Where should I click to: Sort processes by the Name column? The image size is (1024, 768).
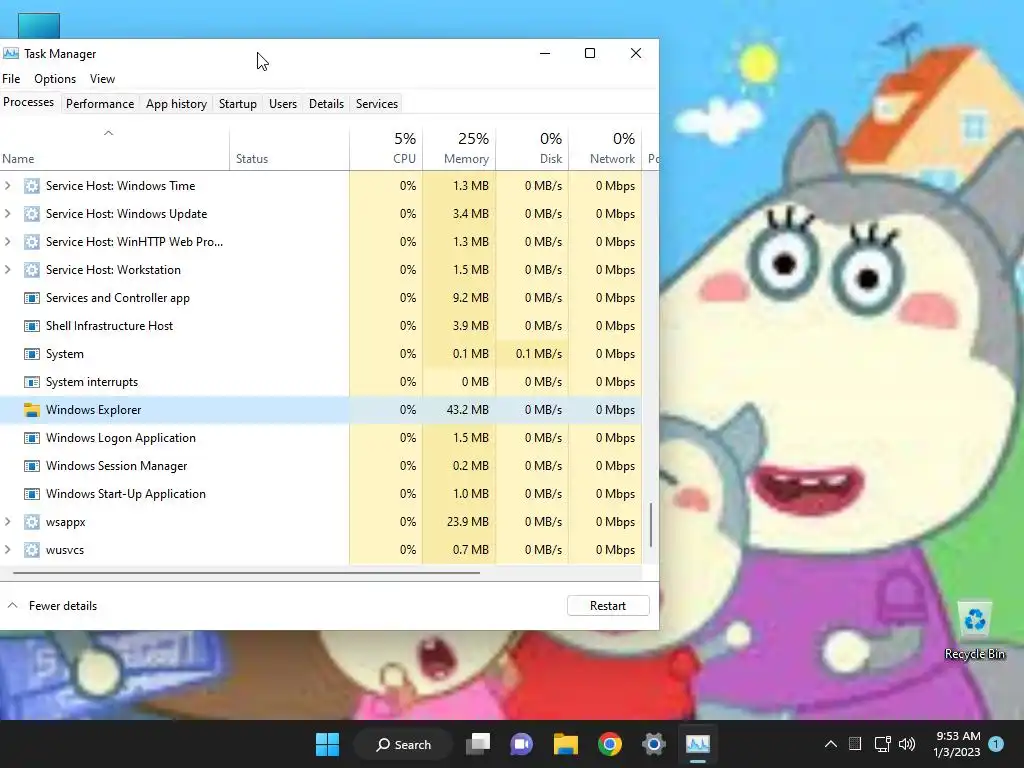114,149
